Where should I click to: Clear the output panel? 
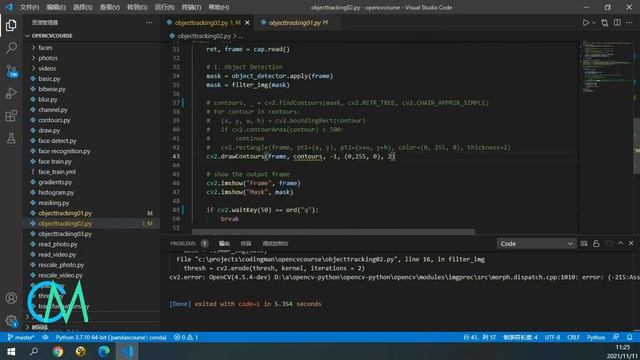(584, 244)
